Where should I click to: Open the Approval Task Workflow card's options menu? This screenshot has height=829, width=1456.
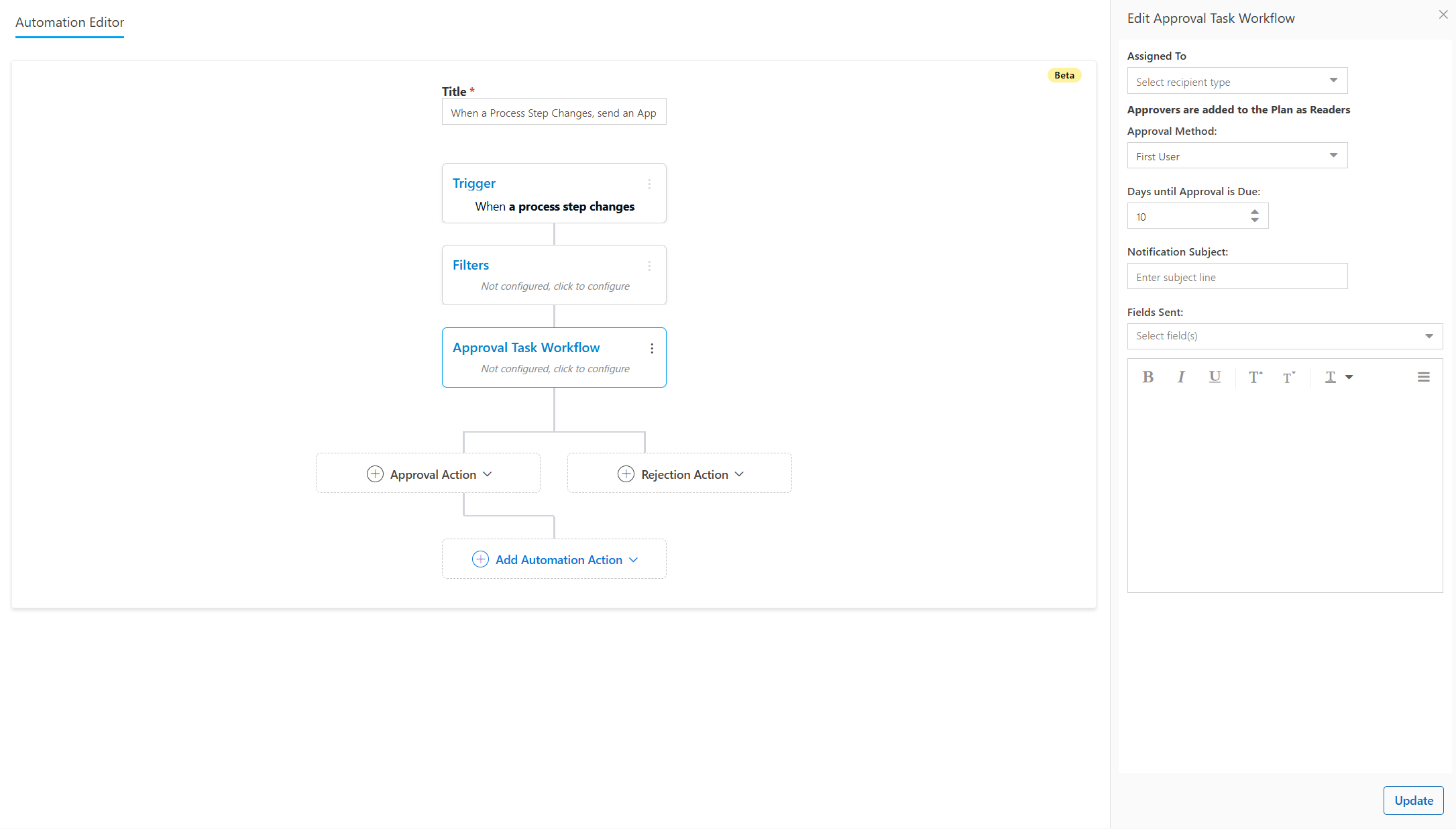(x=652, y=348)
